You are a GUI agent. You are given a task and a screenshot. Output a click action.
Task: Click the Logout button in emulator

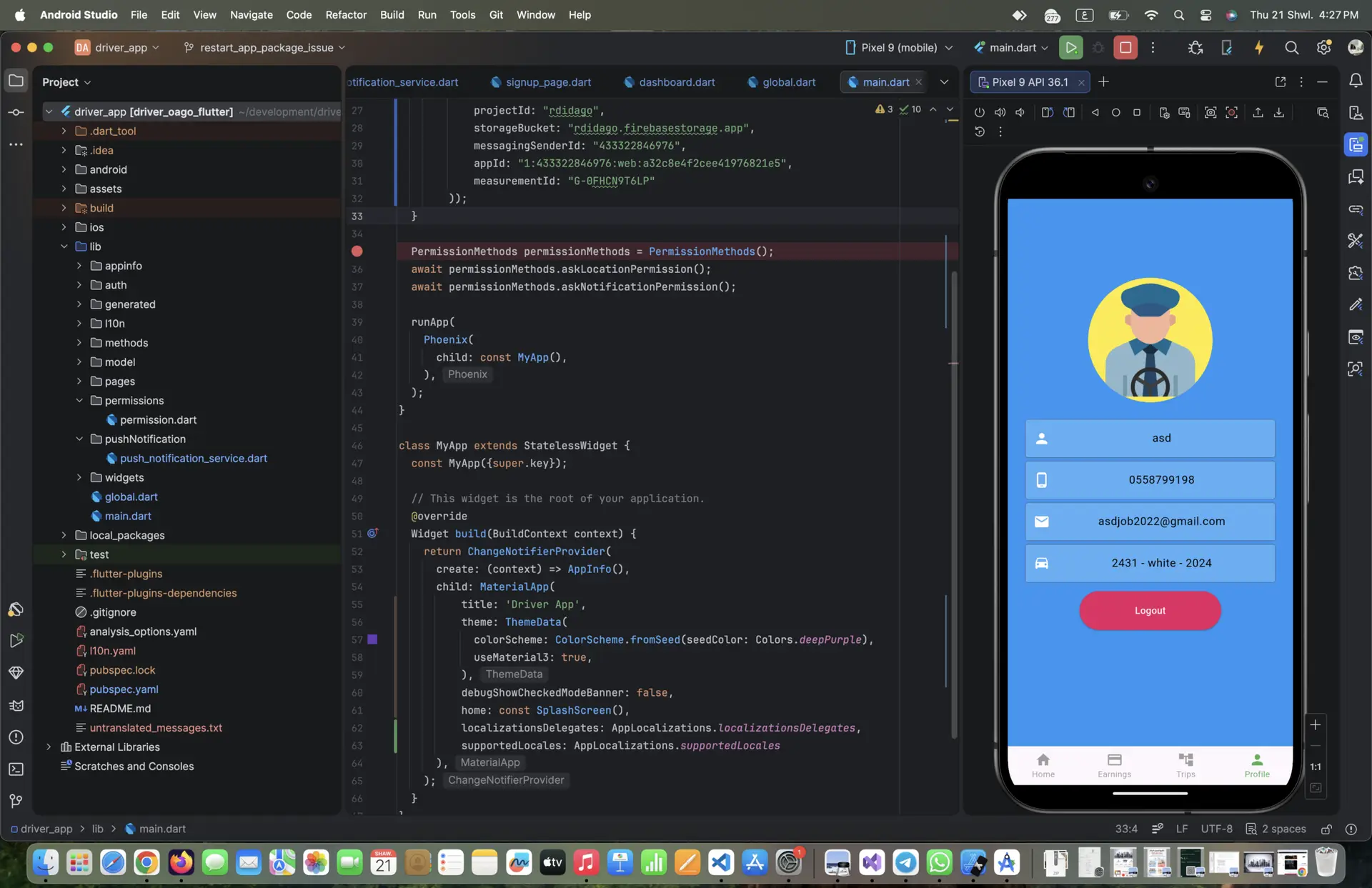tap(1150, 611)
